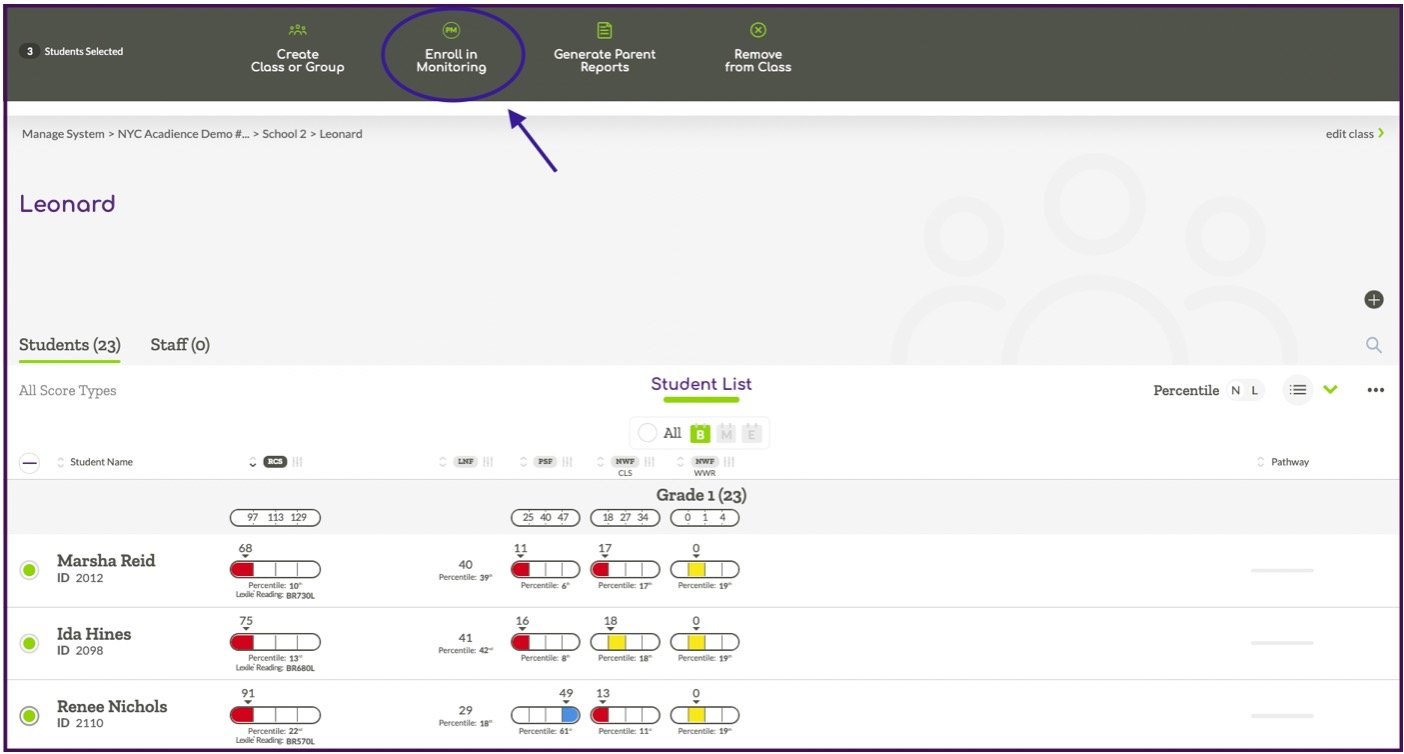Select the All assessments radio button
The height and width of the screenshot is (754, 1404).
click(x=648, y=432)
